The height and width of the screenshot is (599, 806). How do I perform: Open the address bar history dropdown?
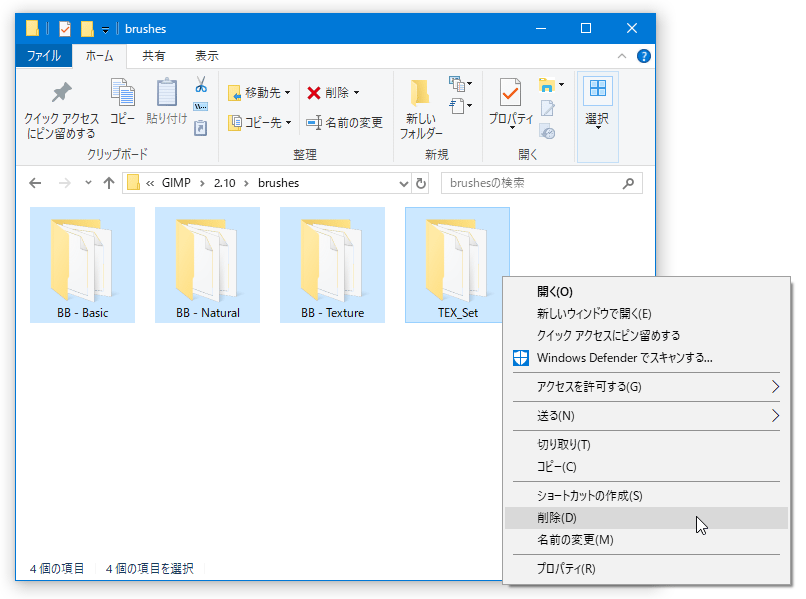tap(404, 184)
